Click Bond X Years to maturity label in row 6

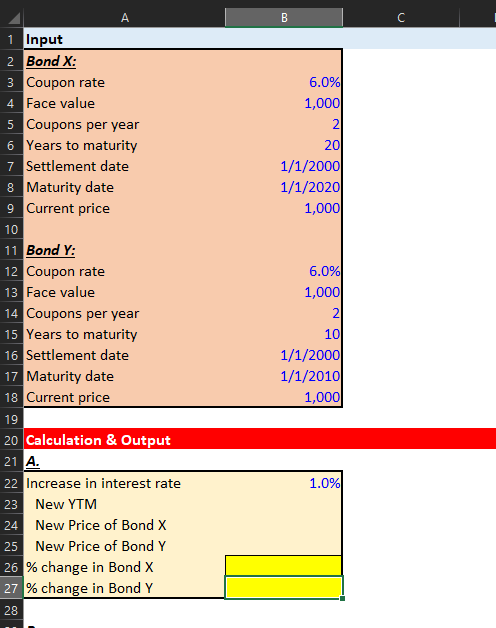82,145
